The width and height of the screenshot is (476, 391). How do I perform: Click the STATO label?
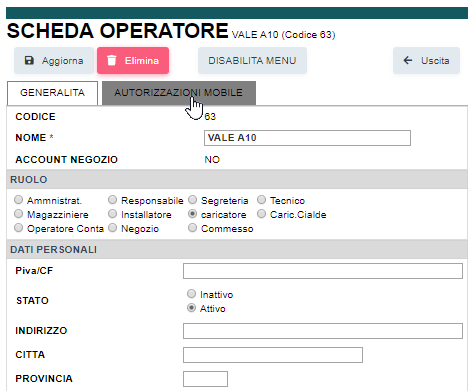[32, 301]
